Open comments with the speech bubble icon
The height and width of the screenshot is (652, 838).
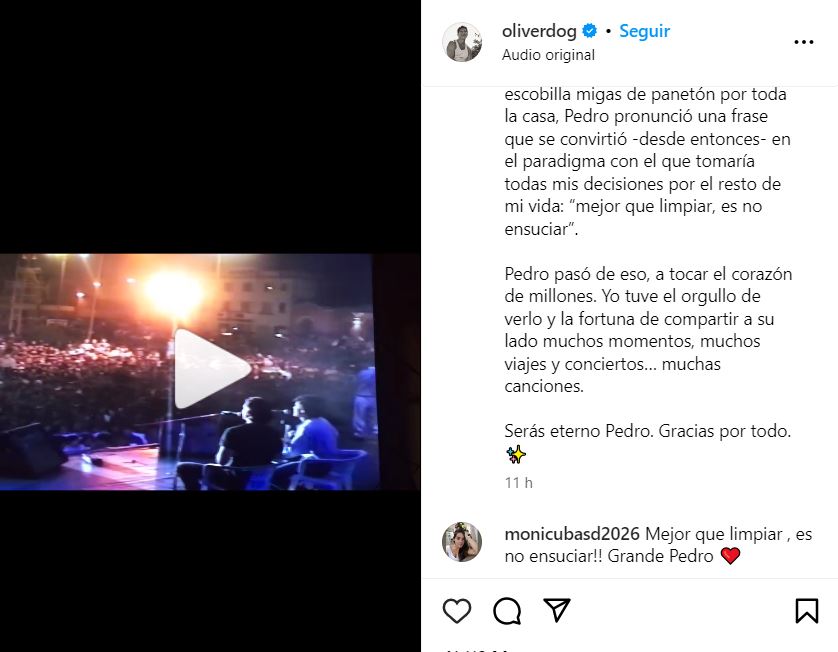pos(507,610)
